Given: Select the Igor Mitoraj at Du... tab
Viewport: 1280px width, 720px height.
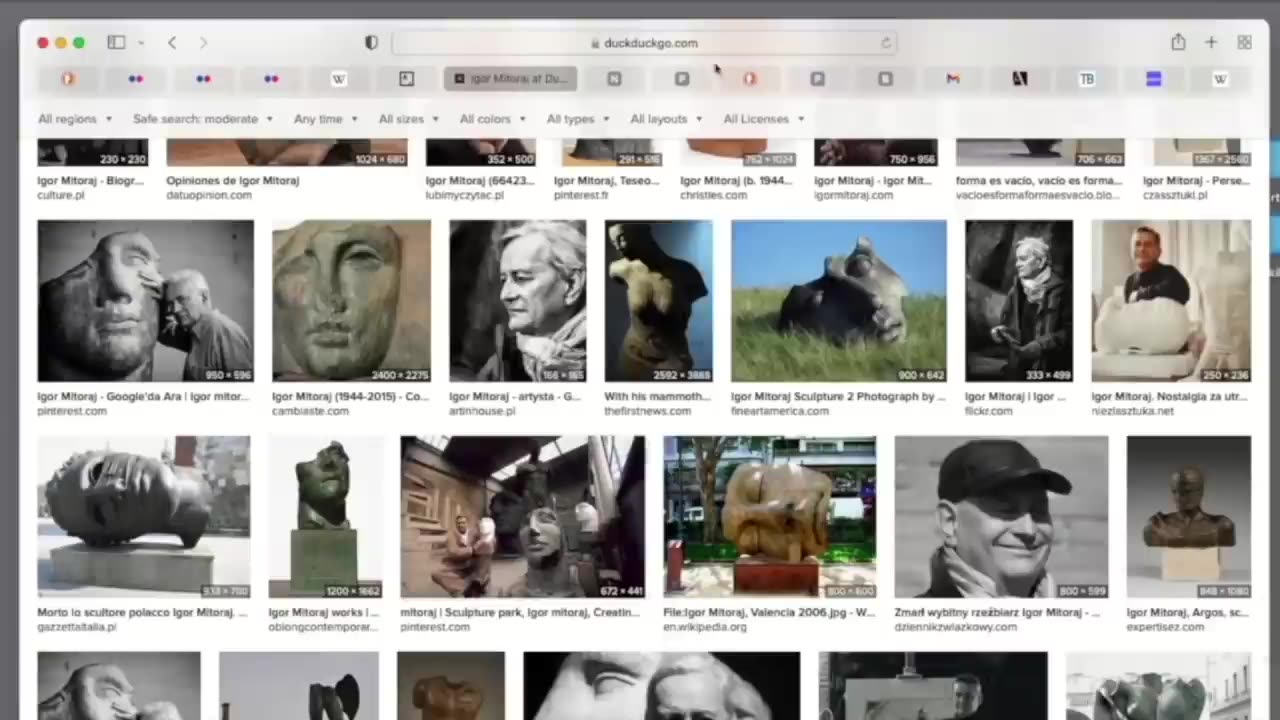Looking at the screenshot, I should (510, 78).
